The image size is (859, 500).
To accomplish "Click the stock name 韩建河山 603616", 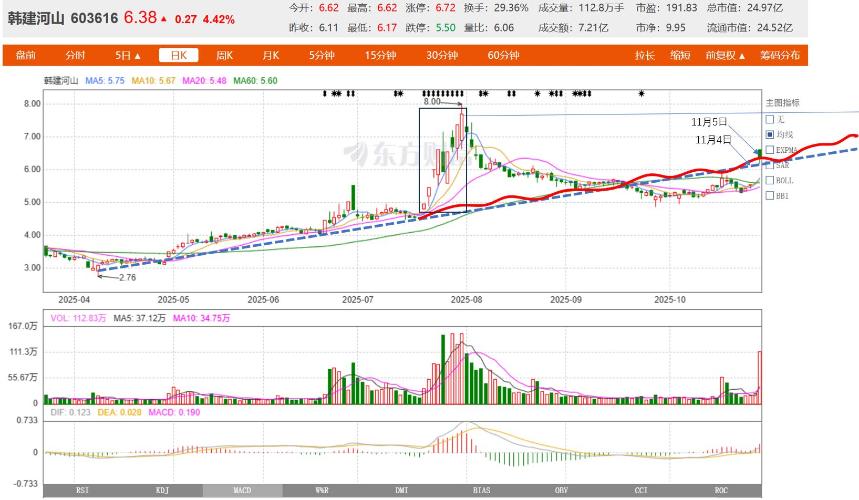I will pos(63,19).
